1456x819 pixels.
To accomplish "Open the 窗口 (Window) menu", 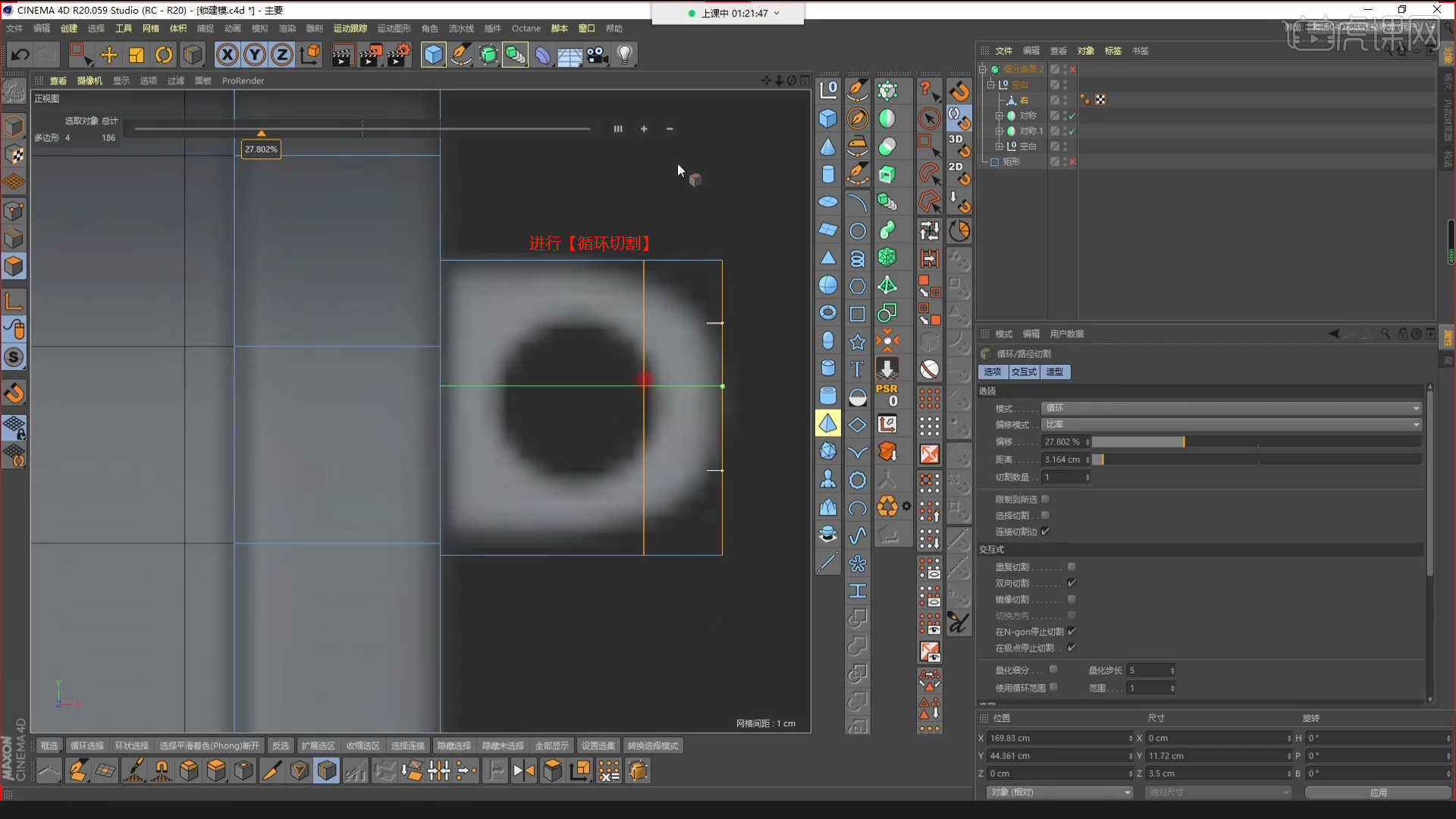I will 587,28.
